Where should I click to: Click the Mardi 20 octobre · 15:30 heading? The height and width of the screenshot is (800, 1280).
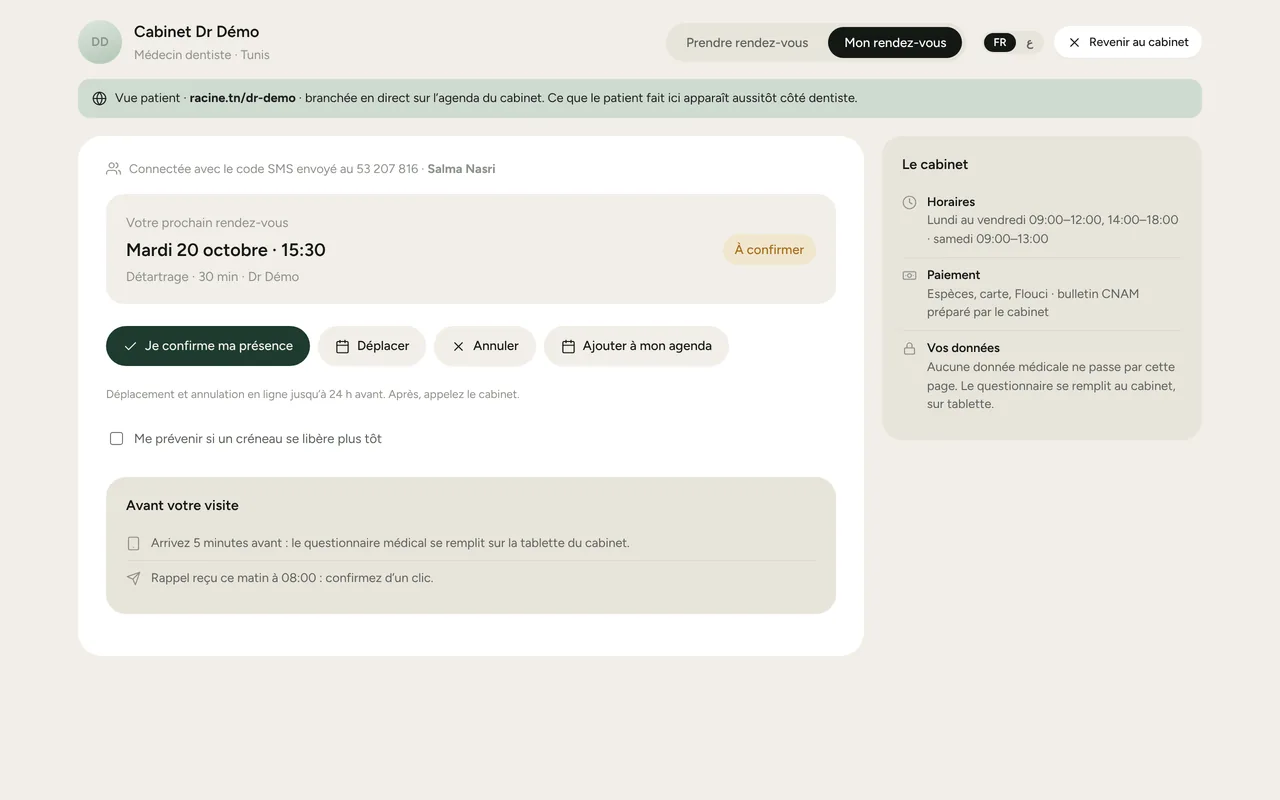226,250
